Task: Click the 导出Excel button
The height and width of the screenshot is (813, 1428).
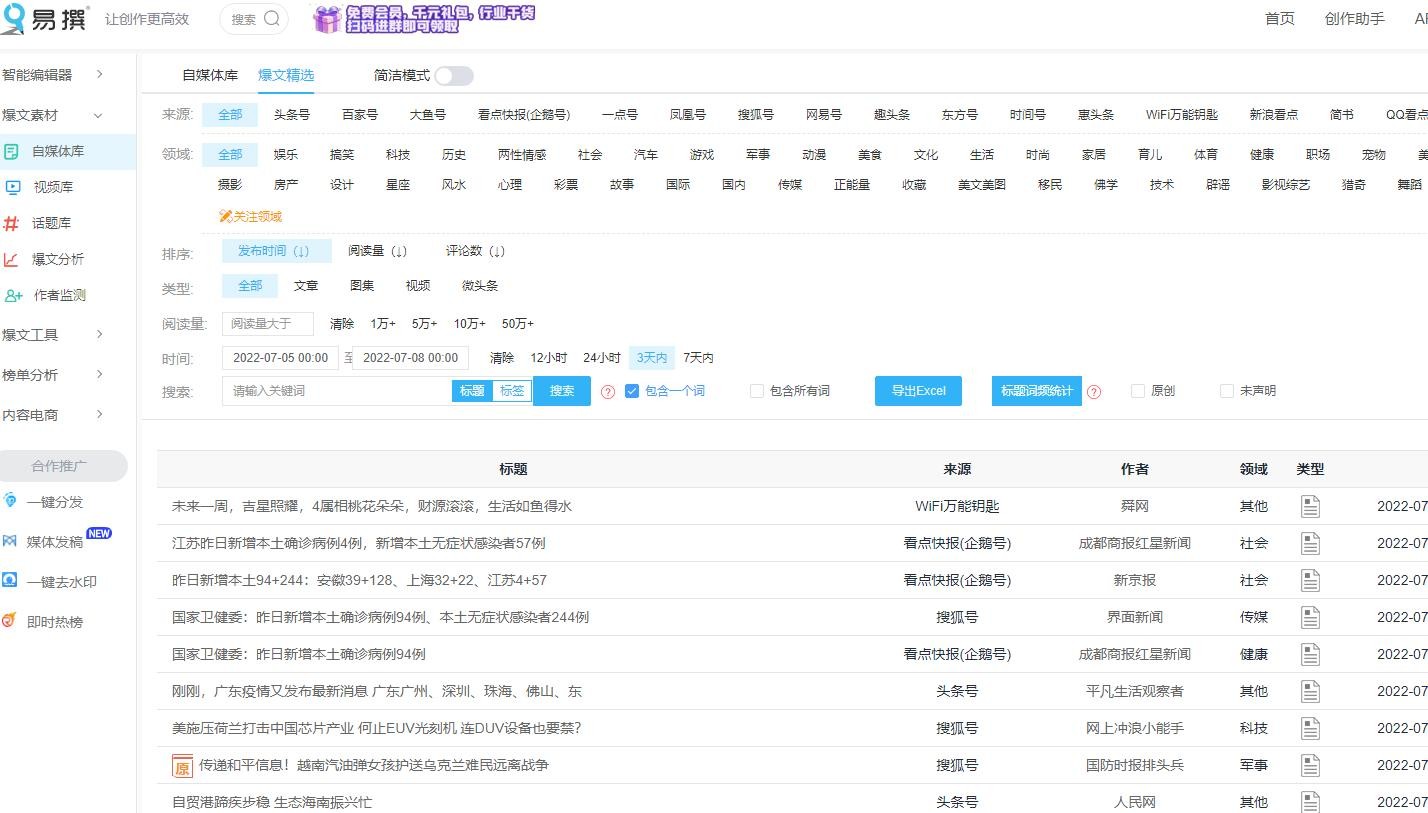Action: 918,391
